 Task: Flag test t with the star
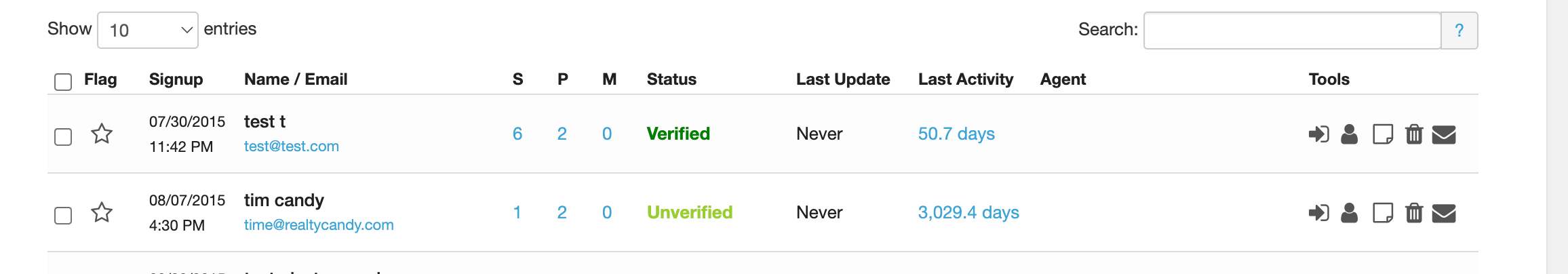click(102, 134)
